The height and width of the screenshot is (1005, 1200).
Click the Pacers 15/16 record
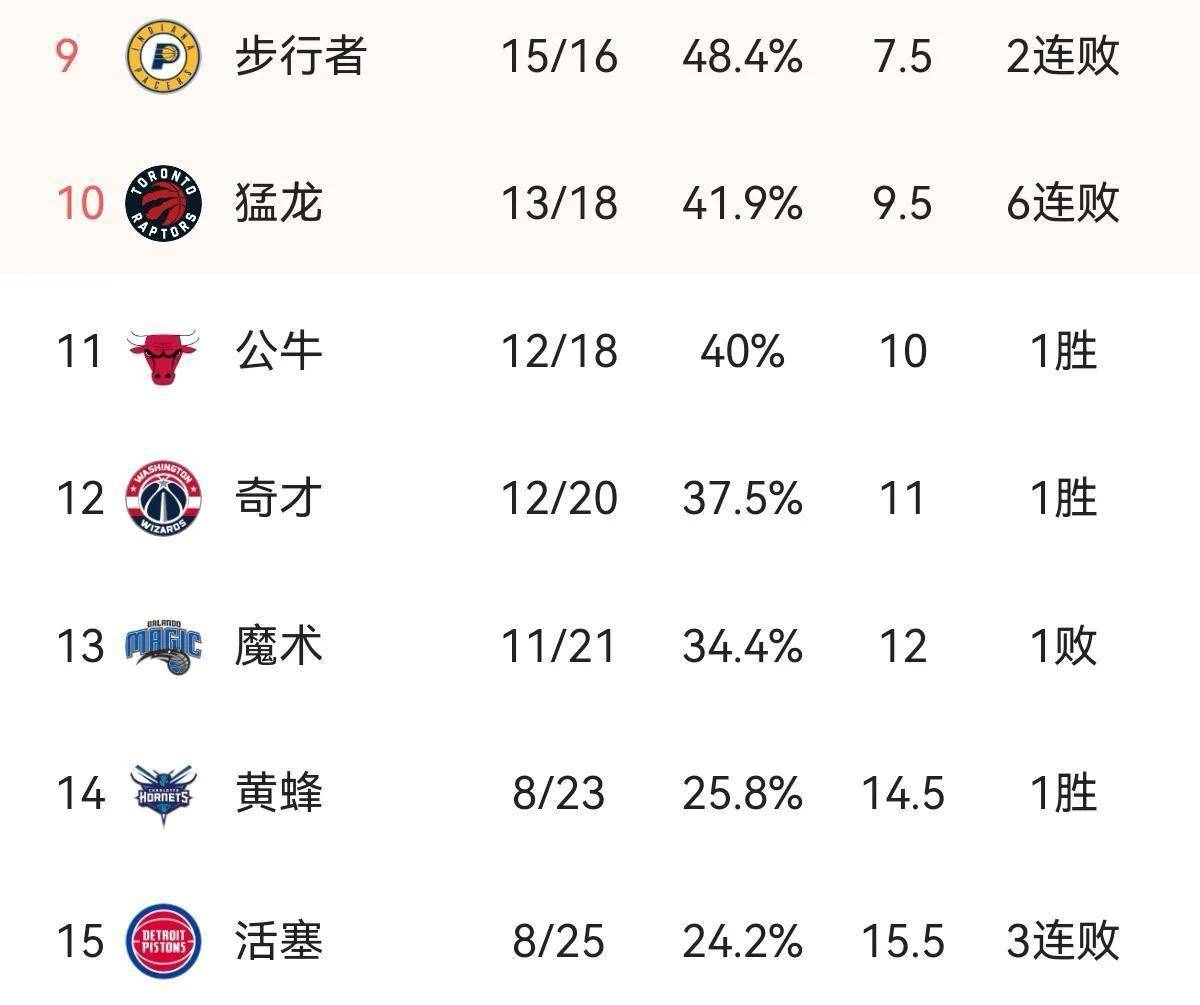tap(559, 57)
